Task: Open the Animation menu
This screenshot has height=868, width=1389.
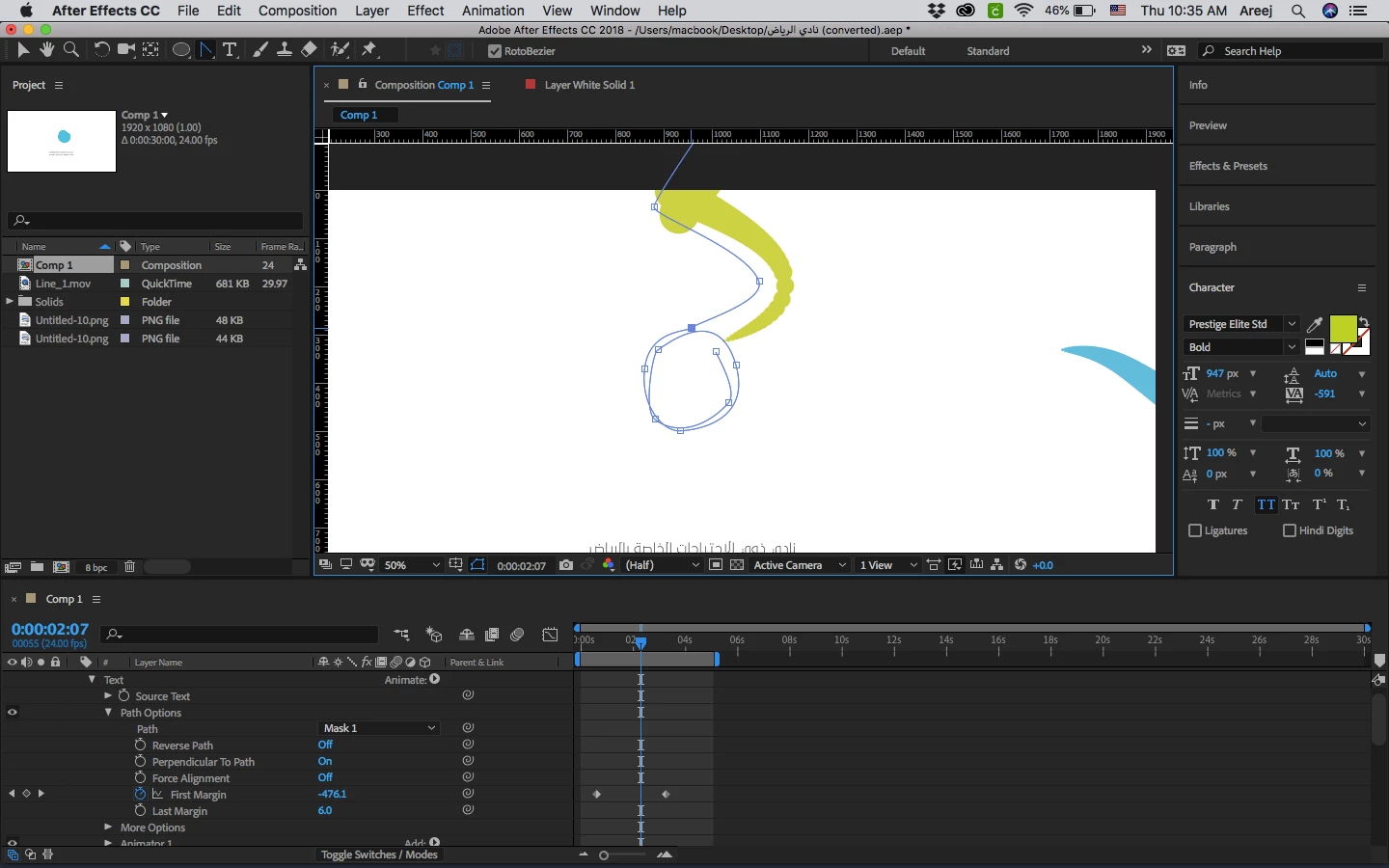Action: coord(493,11)
